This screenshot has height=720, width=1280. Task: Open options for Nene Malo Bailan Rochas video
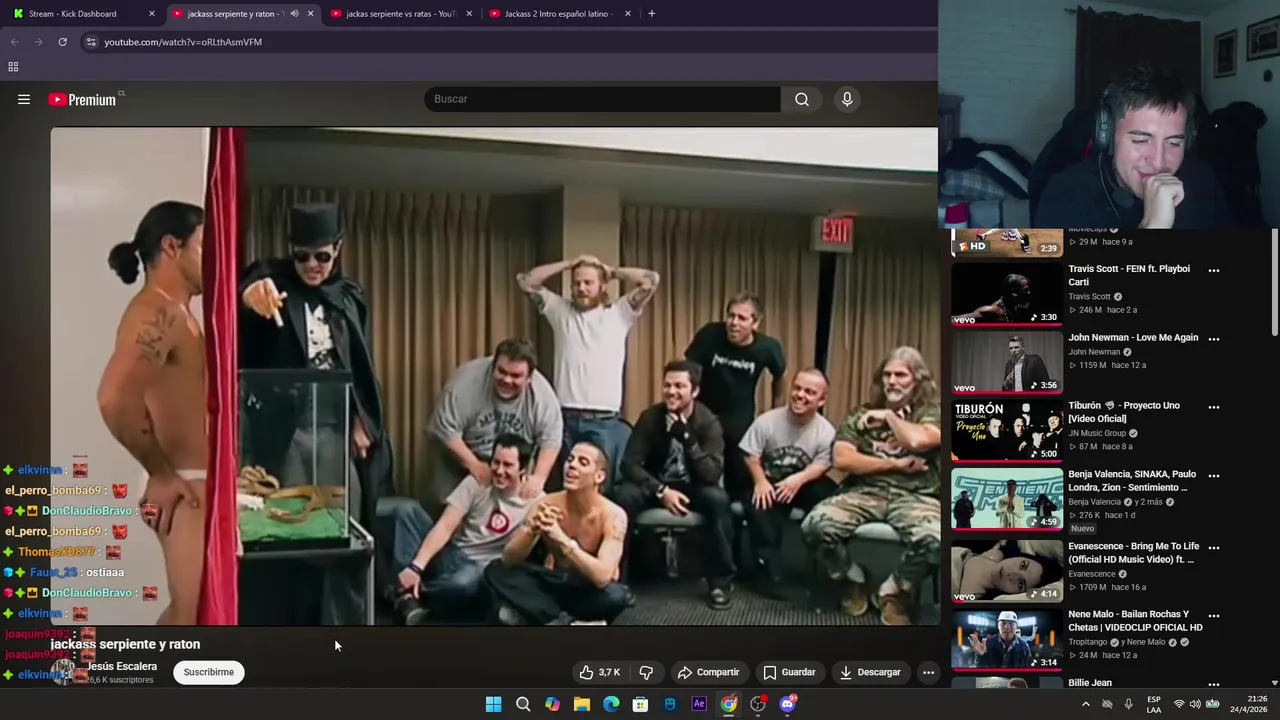click(1213, 616)
